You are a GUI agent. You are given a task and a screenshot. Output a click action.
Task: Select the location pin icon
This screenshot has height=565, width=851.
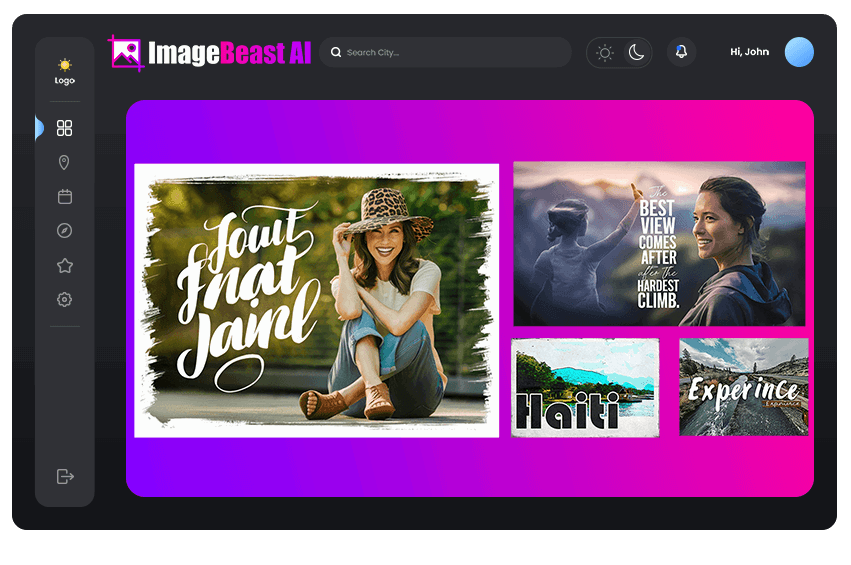pos(65,163)
